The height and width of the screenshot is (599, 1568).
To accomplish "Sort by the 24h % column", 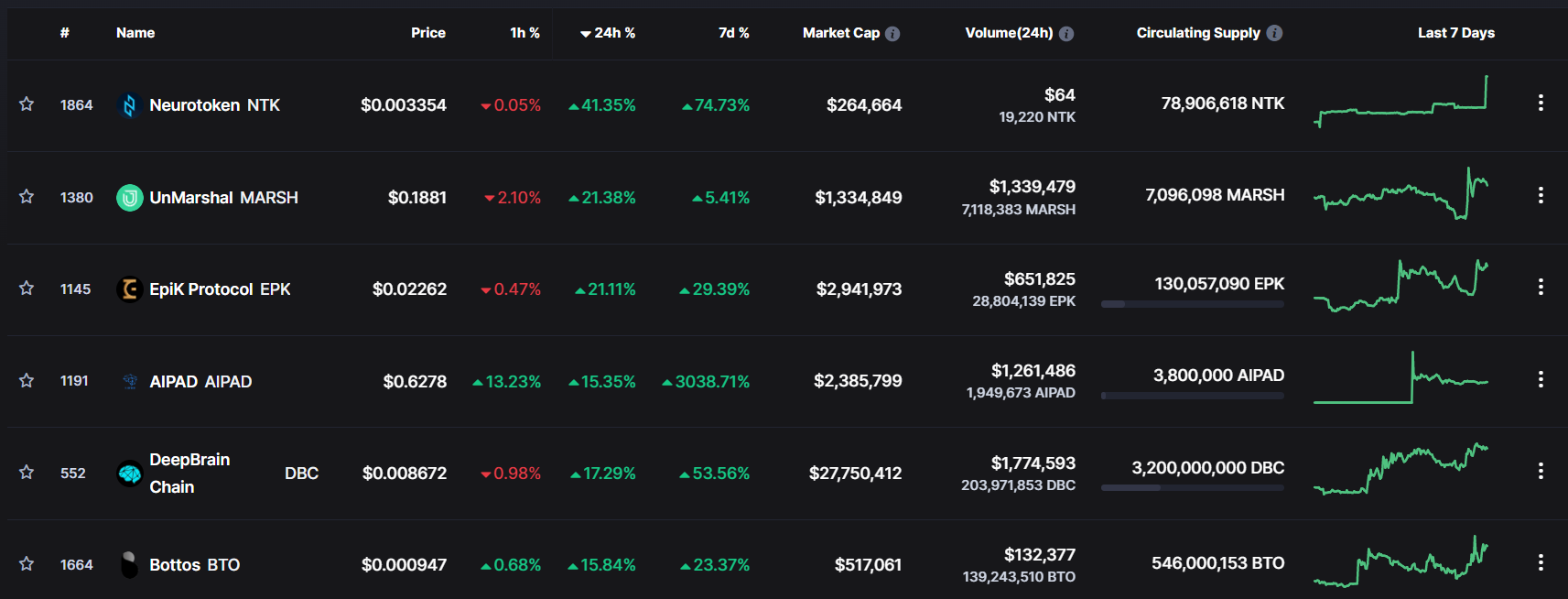I will pyautogui.click(x=608, y=33).
